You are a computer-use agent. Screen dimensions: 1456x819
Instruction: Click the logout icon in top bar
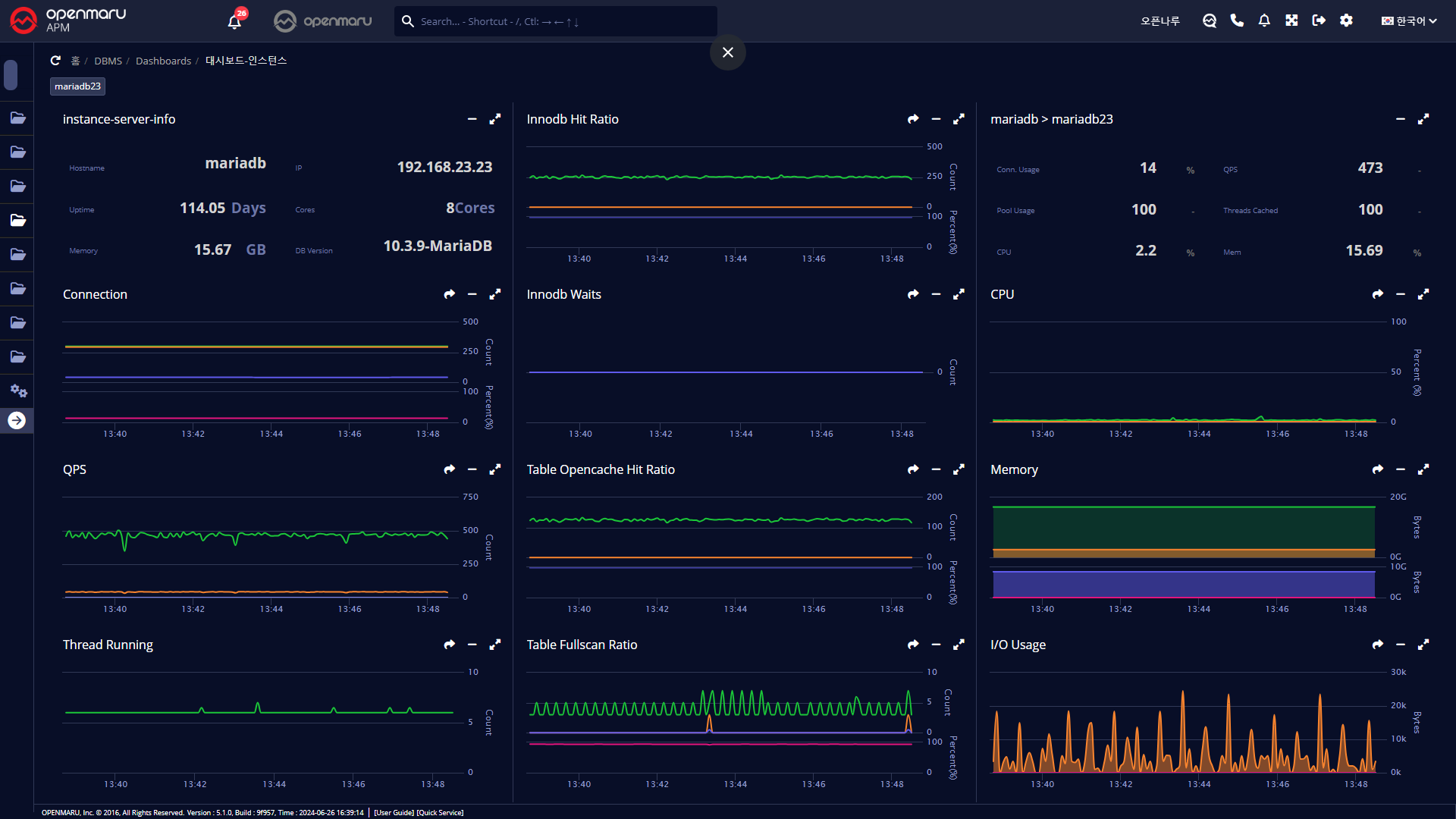(x=1319, y=20)
